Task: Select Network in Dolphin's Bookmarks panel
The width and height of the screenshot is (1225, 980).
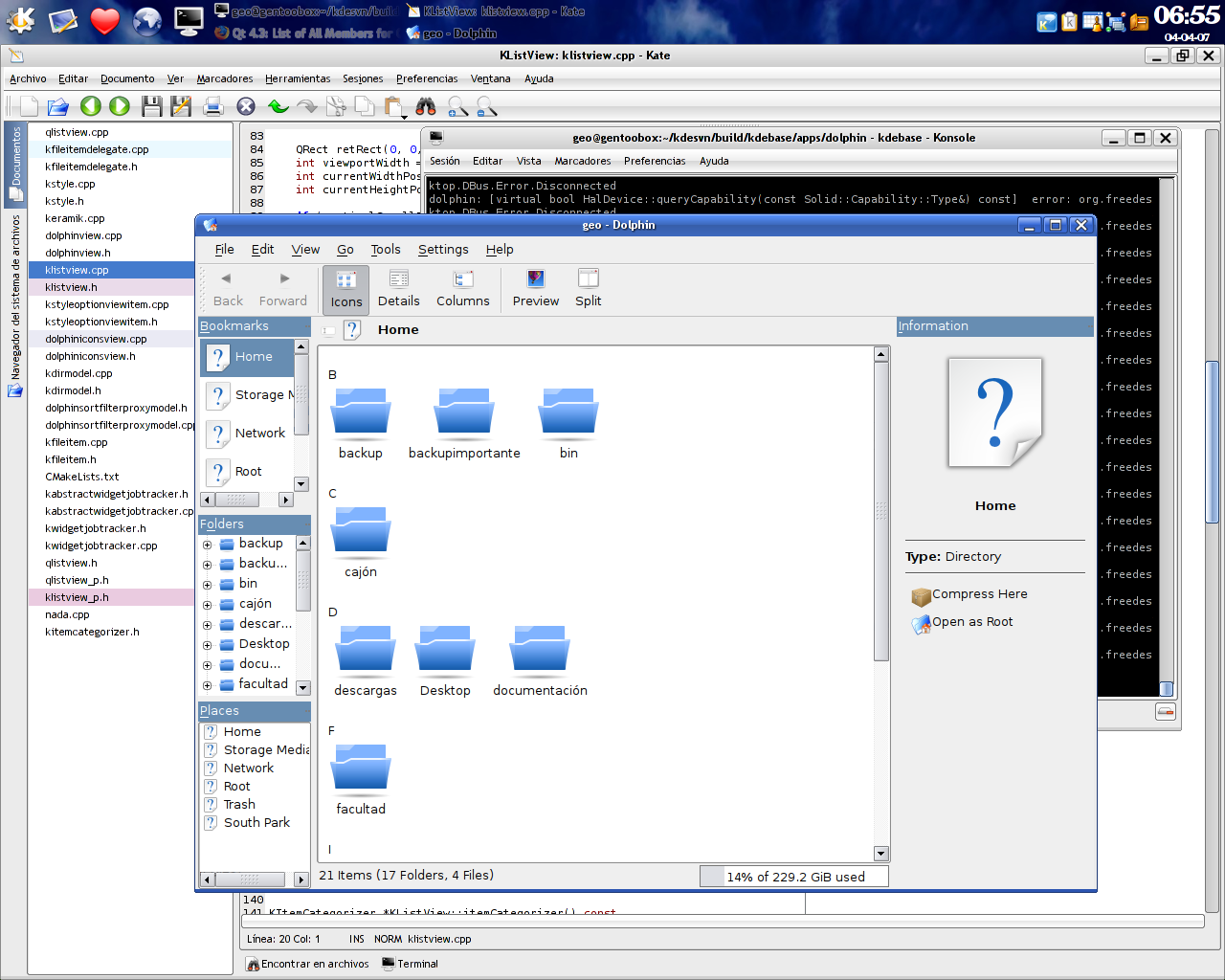Action: (248, 434)
